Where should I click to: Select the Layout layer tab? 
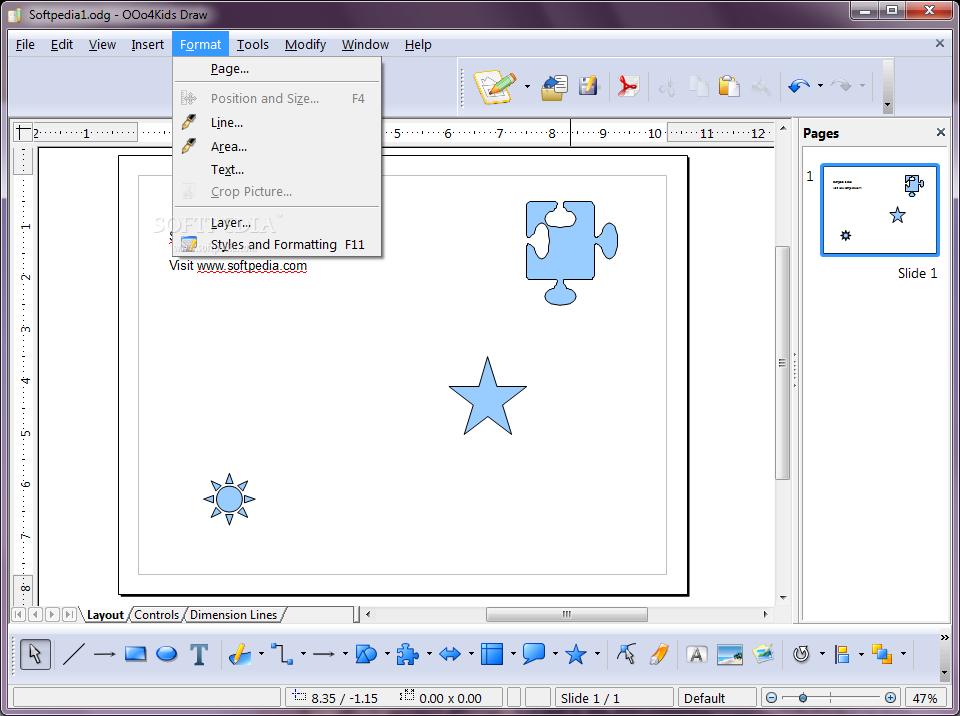[x=105, y=615]
